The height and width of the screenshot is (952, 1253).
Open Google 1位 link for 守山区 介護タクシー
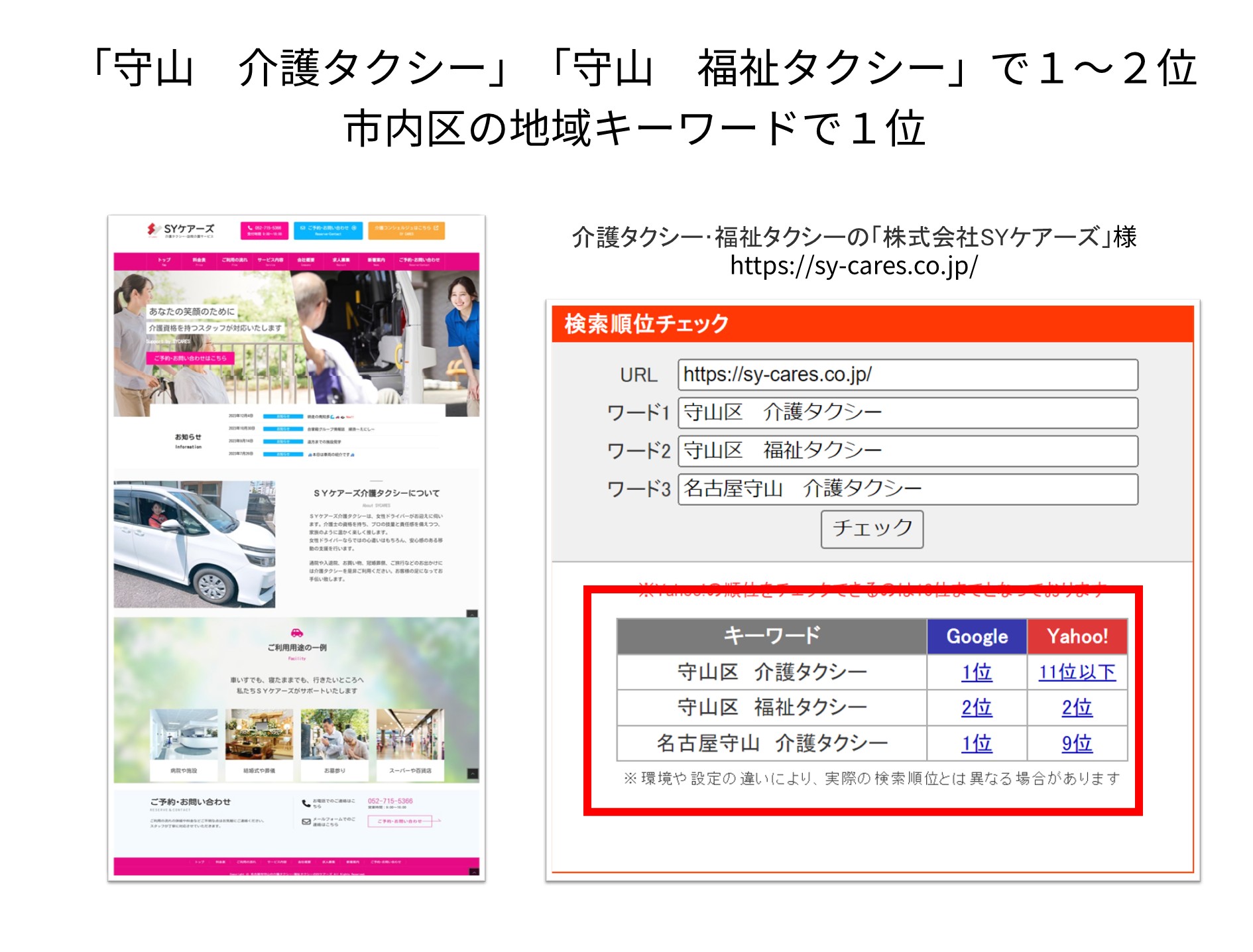(x=976, y=672)
